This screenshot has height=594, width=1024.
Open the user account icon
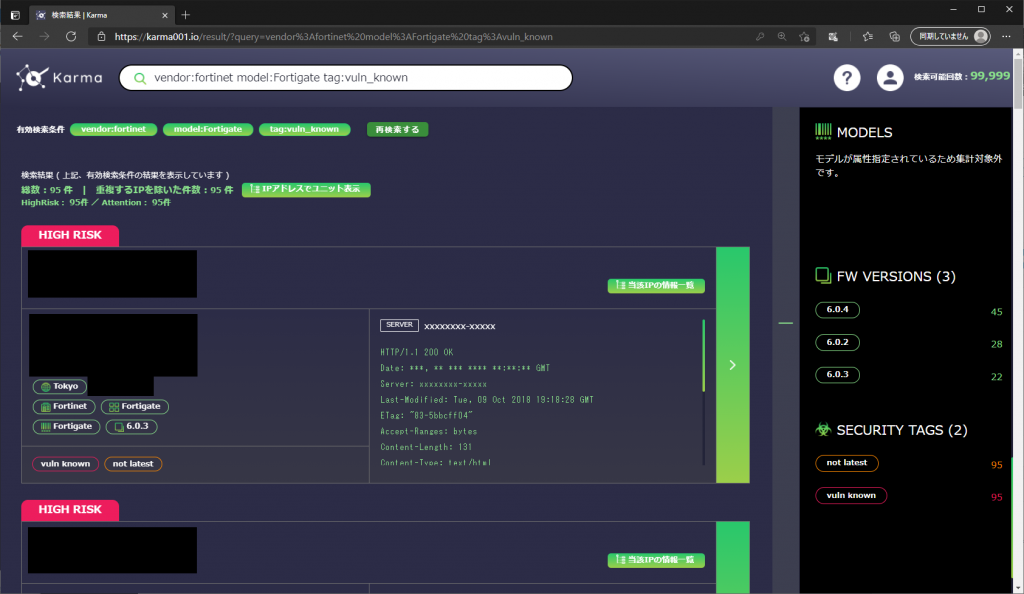[x=889, y=78]
